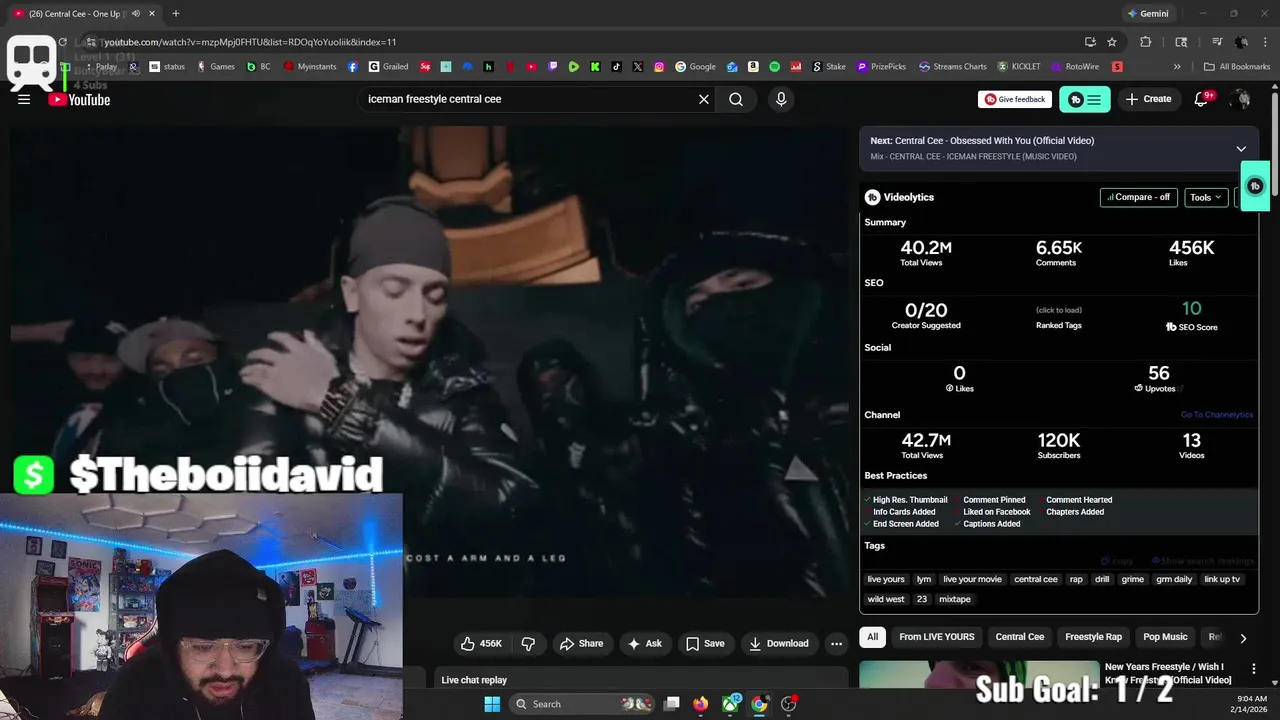Open the Videolytics Tools dropdown
The height and width of the screenshot is (720, 1280).
pyautogui.click(x=1206, y=197)
